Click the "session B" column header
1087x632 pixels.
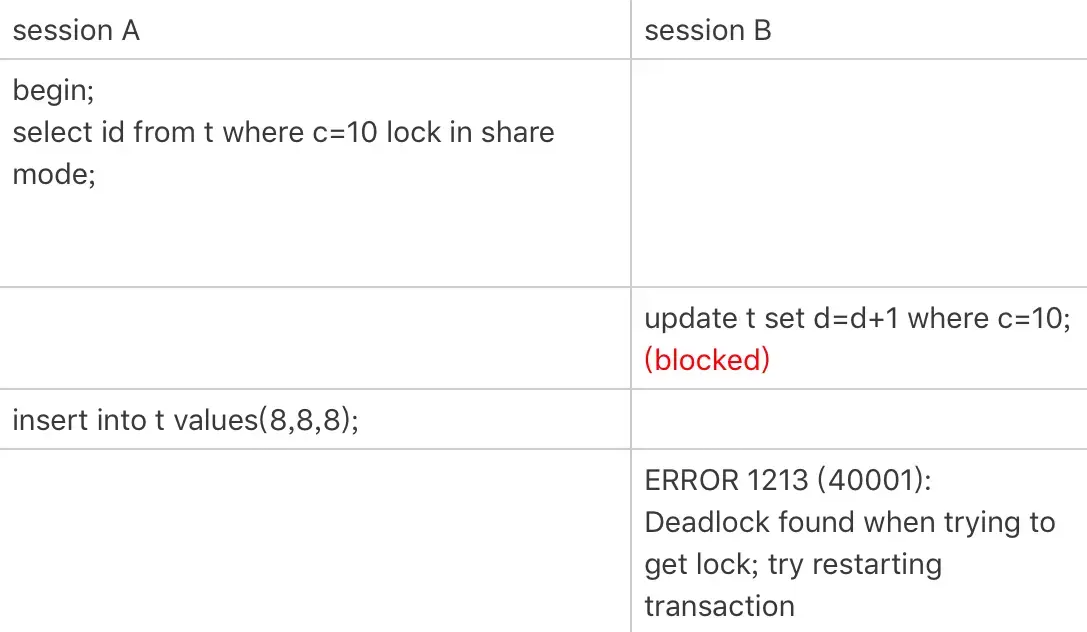(708, 31)
